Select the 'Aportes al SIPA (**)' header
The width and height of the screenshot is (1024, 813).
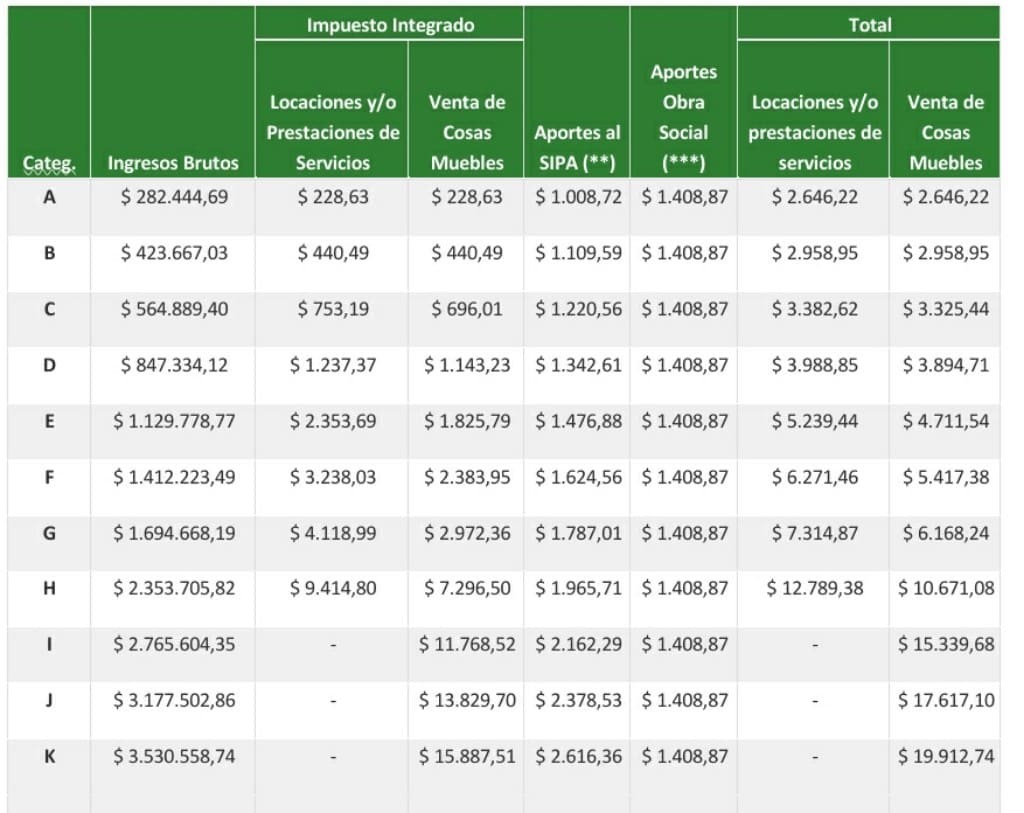click(577, 147)
